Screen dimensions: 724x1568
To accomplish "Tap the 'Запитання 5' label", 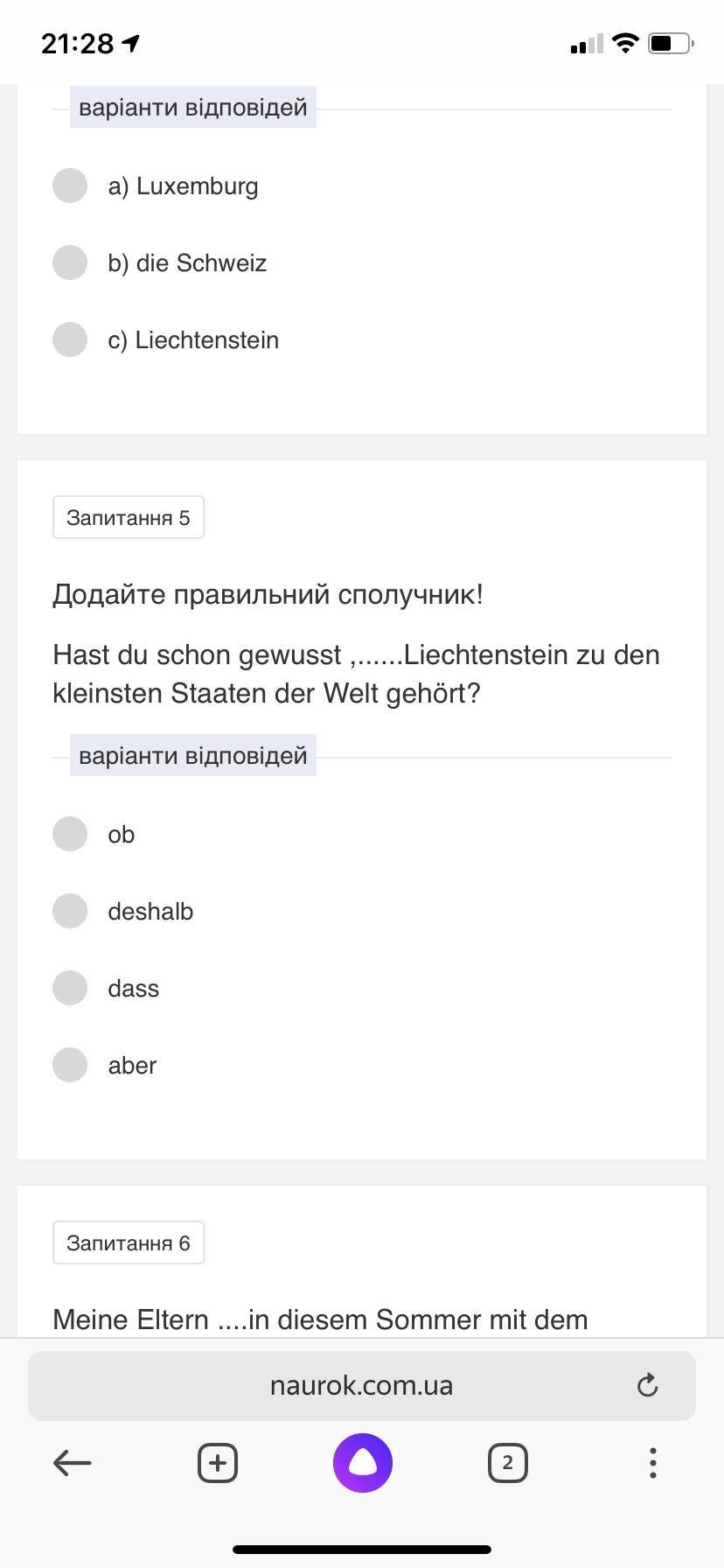I will (129, 517).
